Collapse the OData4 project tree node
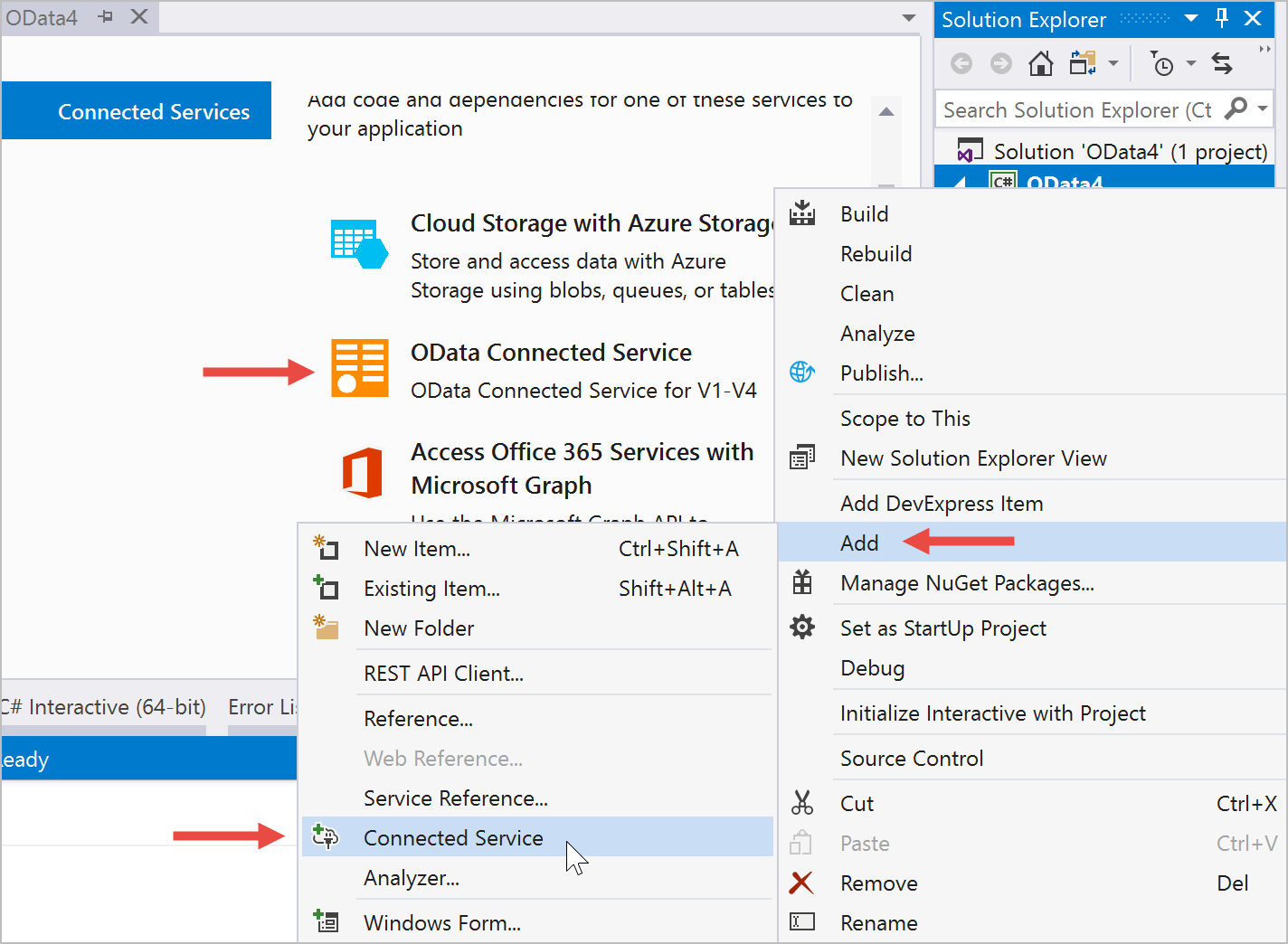This screenshot has height=944, width=1288. (961, 182)
